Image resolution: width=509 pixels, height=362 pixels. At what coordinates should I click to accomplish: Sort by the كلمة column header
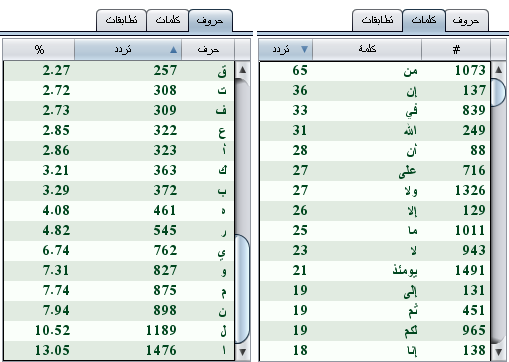(367, 49)
